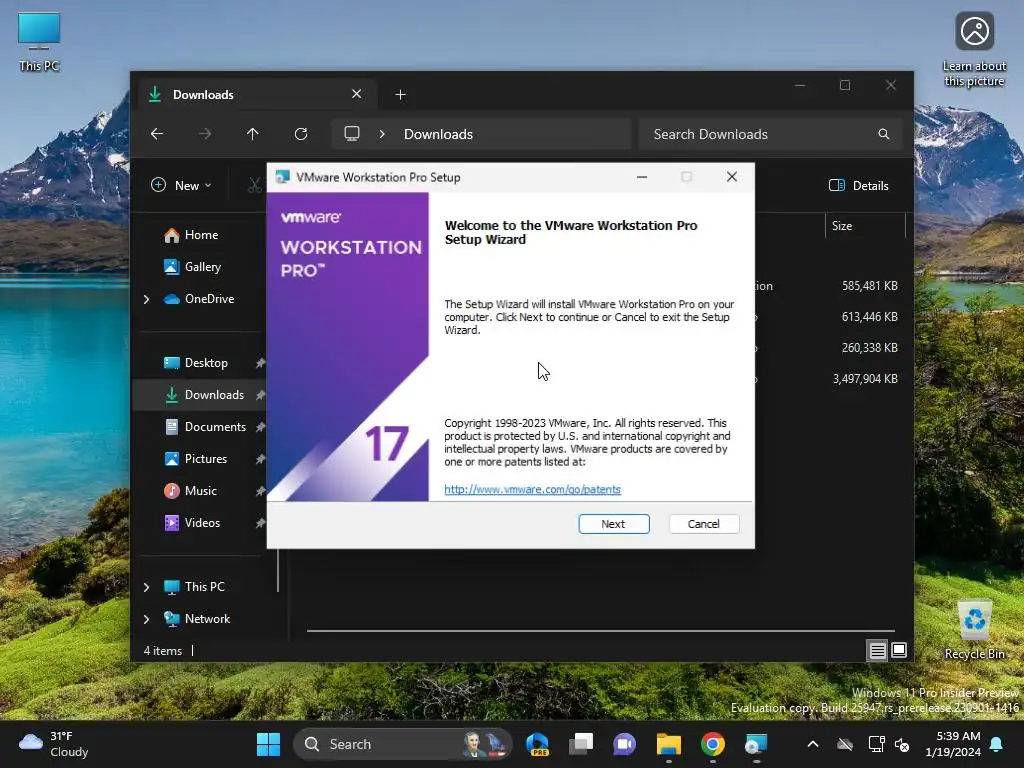
Task: Expand the Network tree node
Action: pos(146,619)
